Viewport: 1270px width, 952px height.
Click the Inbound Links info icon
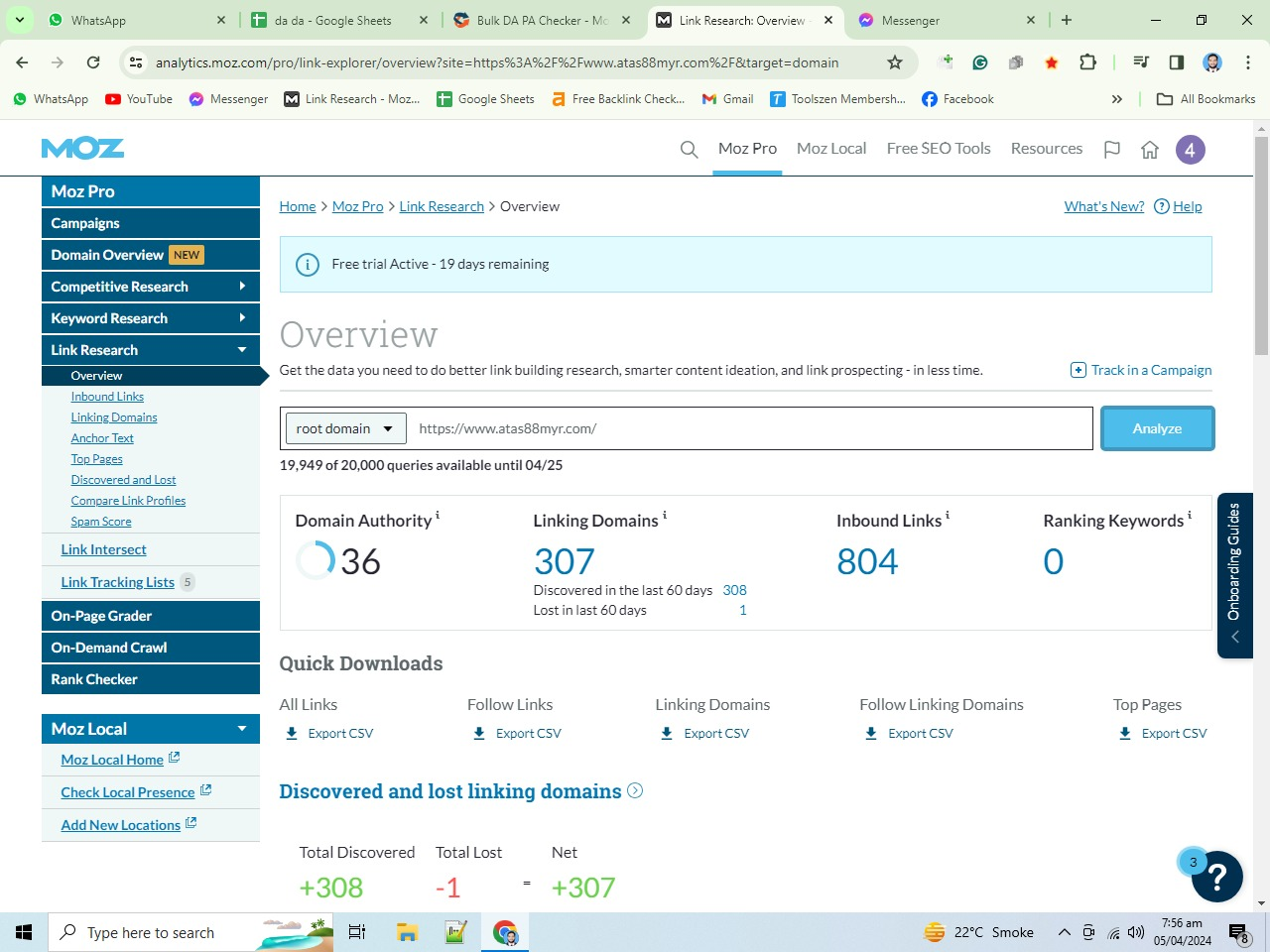(948, 515)
